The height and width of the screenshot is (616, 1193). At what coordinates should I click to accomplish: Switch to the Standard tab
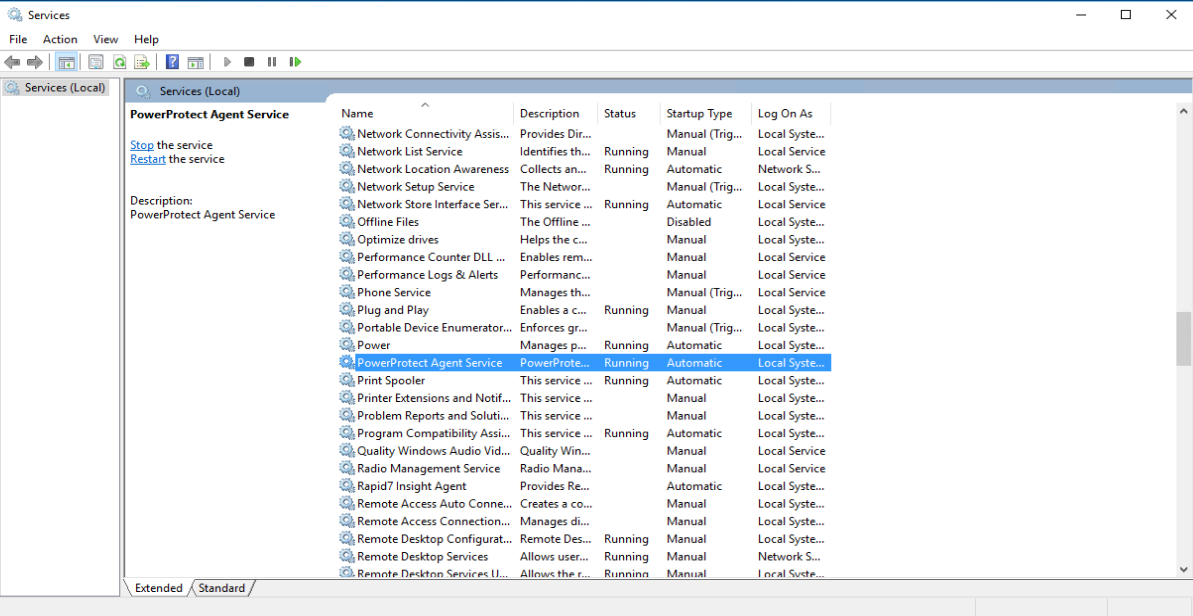[222, 588]
